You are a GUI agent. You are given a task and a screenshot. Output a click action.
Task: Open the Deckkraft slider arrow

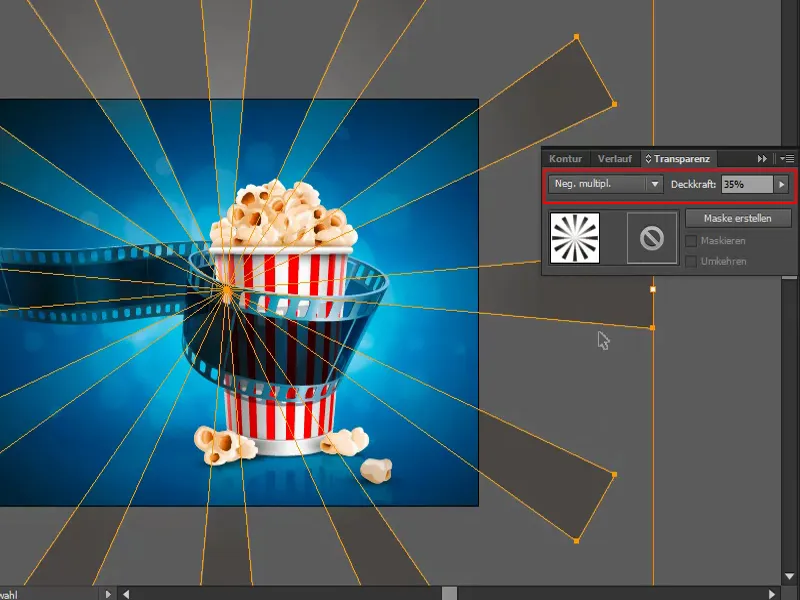782,184
